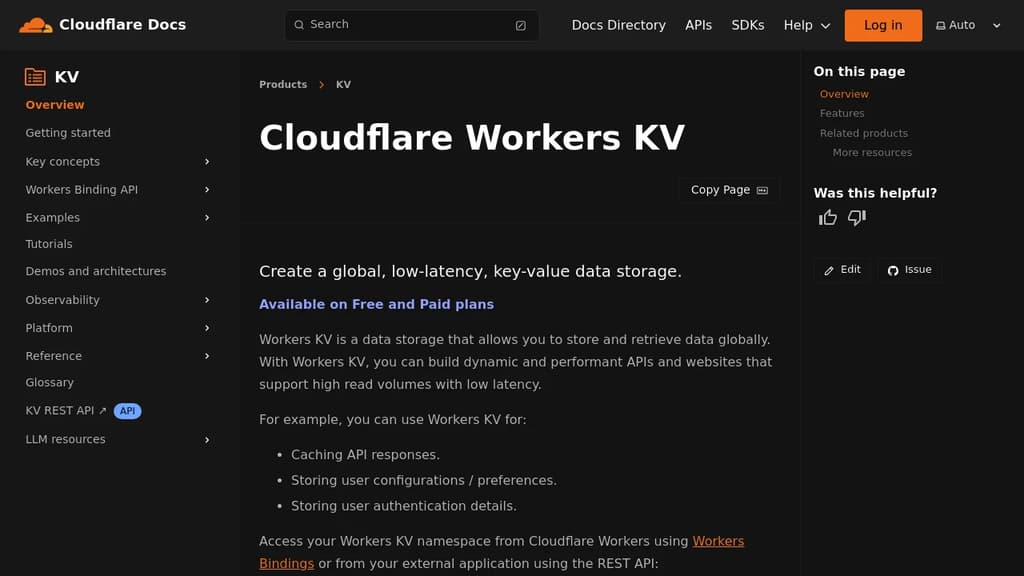
Task: Open the Help dropdown menu
Action: click(807, 25)
